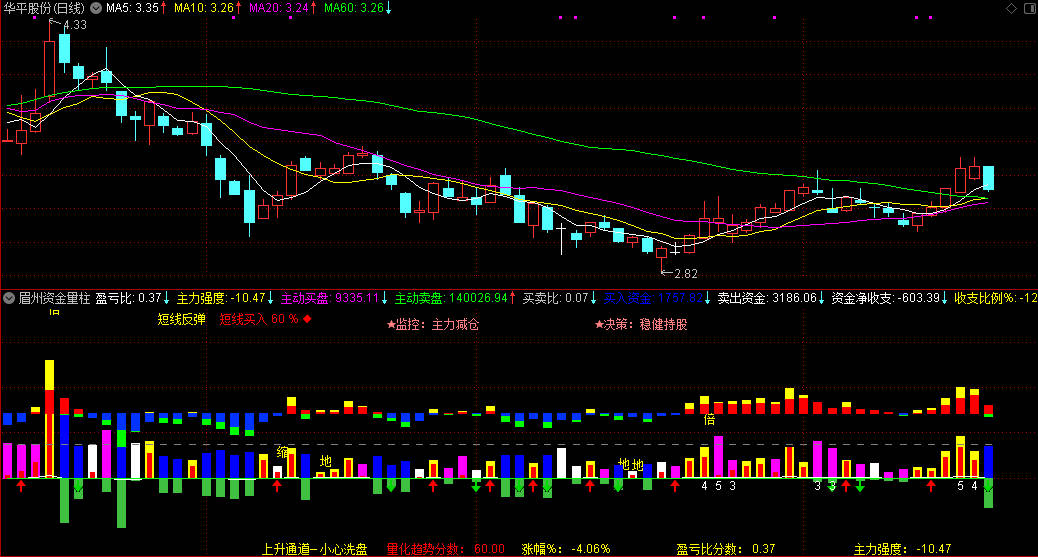This screenshot has width=1038, height=557.
Task: Click the 缩 marker in the volume panel
Action: pos(283,452)
